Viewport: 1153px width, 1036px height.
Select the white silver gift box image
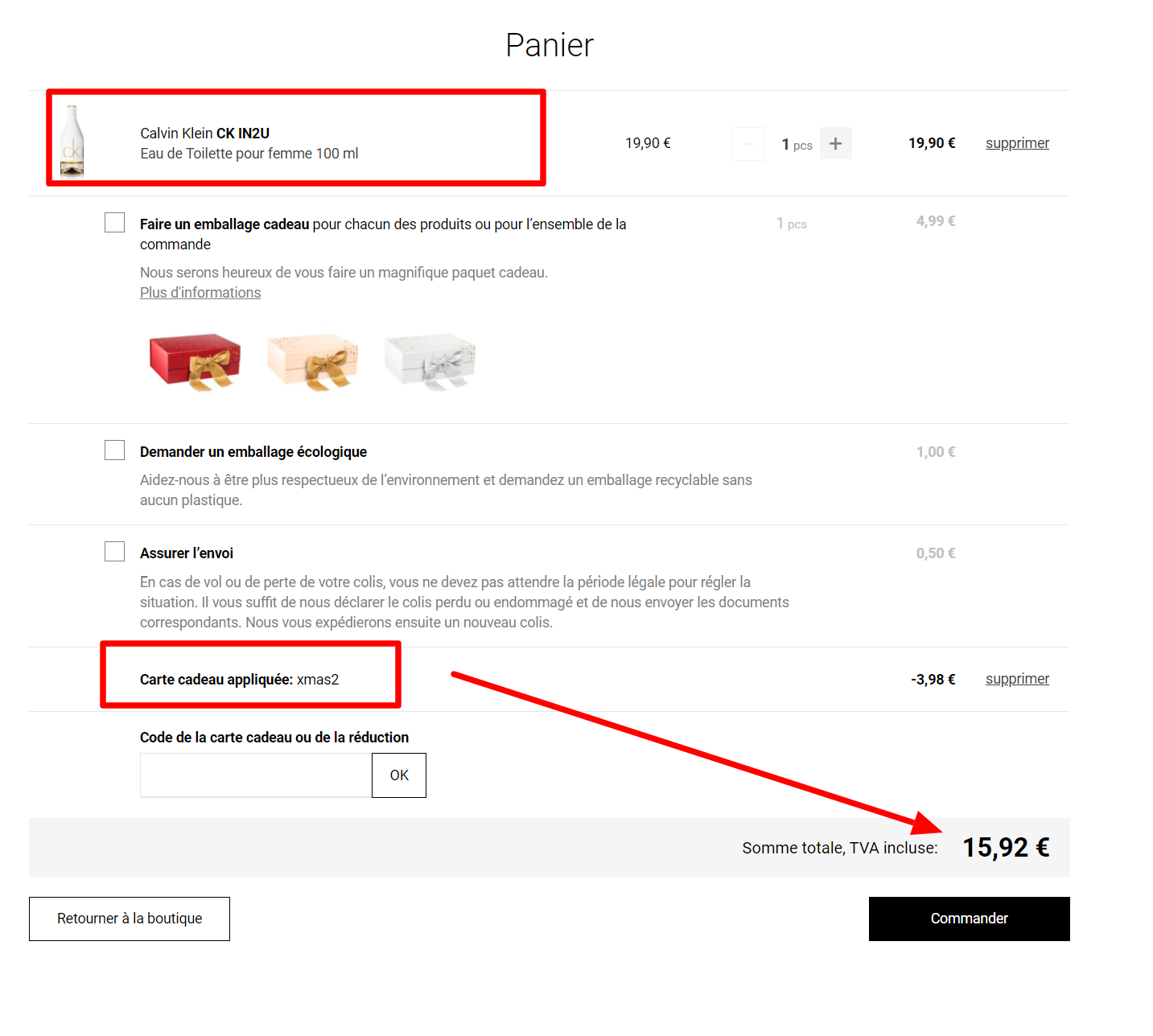point(430,361)
